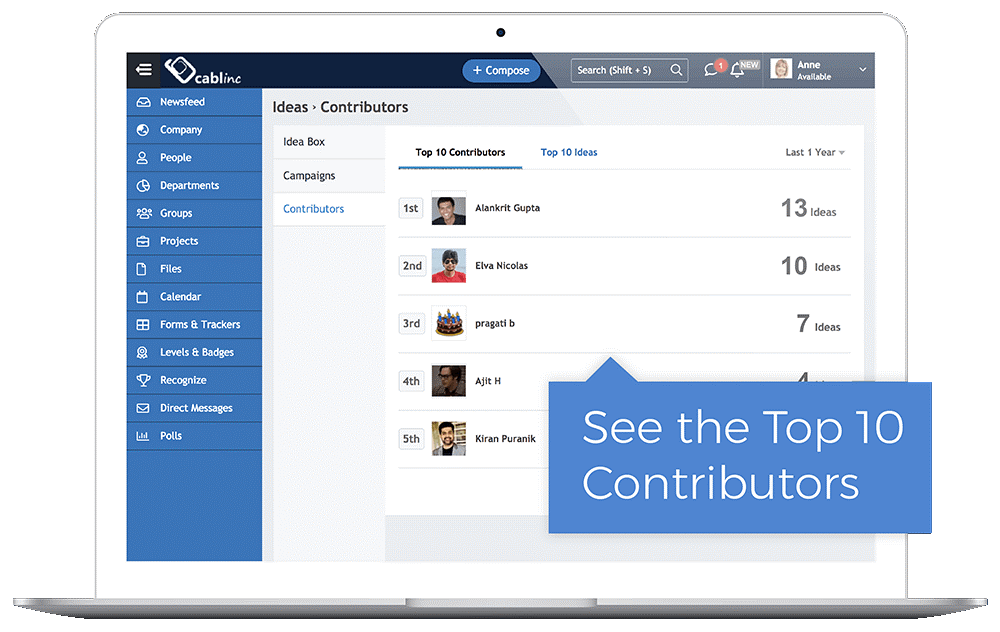The image size is (1000, 632).
Task: Click Anne's profile avatar
Action: (x=781, y=69)
